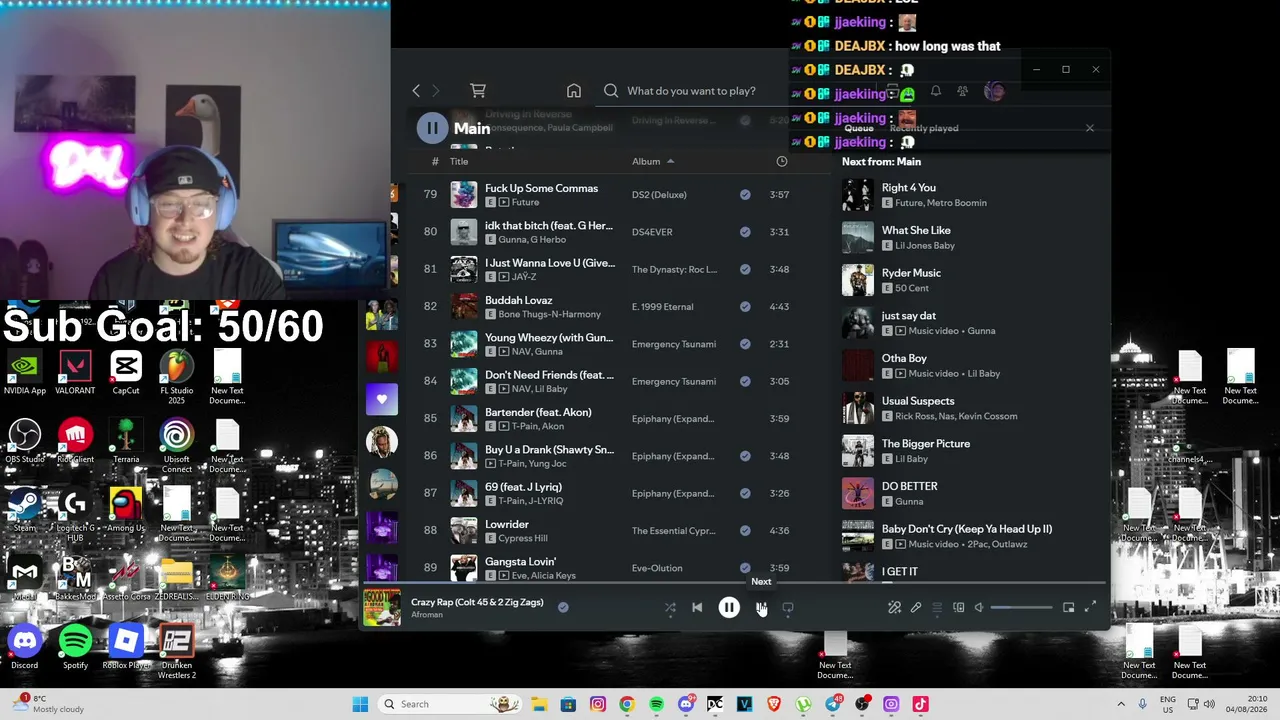Viewport: 1280px width, 720px height.
Task: Open Afroman artist link in player bar
Action: click(427, 614)
